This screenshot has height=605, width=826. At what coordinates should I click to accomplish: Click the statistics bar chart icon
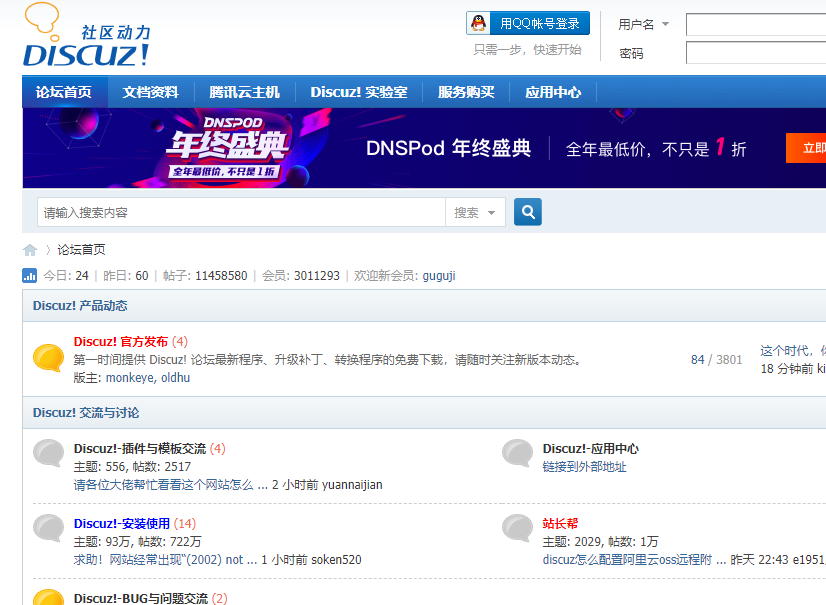pos(30,276)
